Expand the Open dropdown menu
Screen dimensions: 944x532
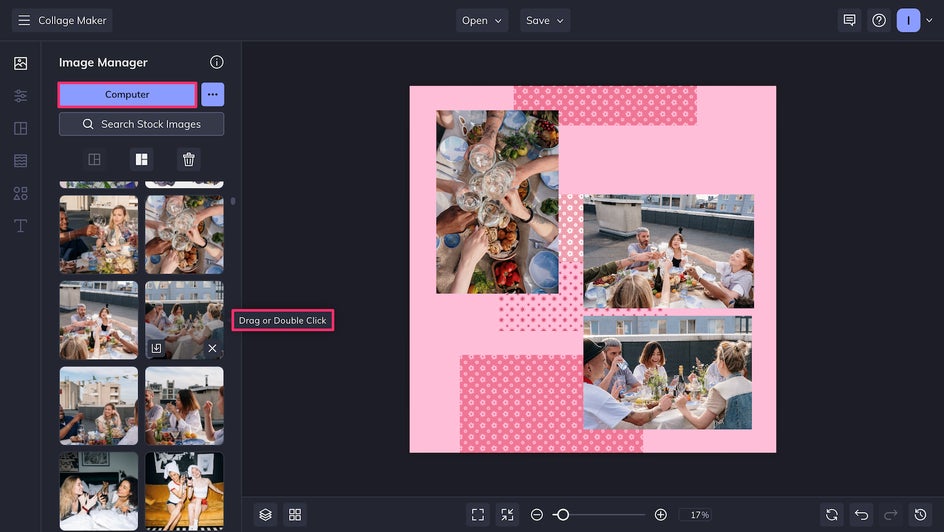pos(482,20)
